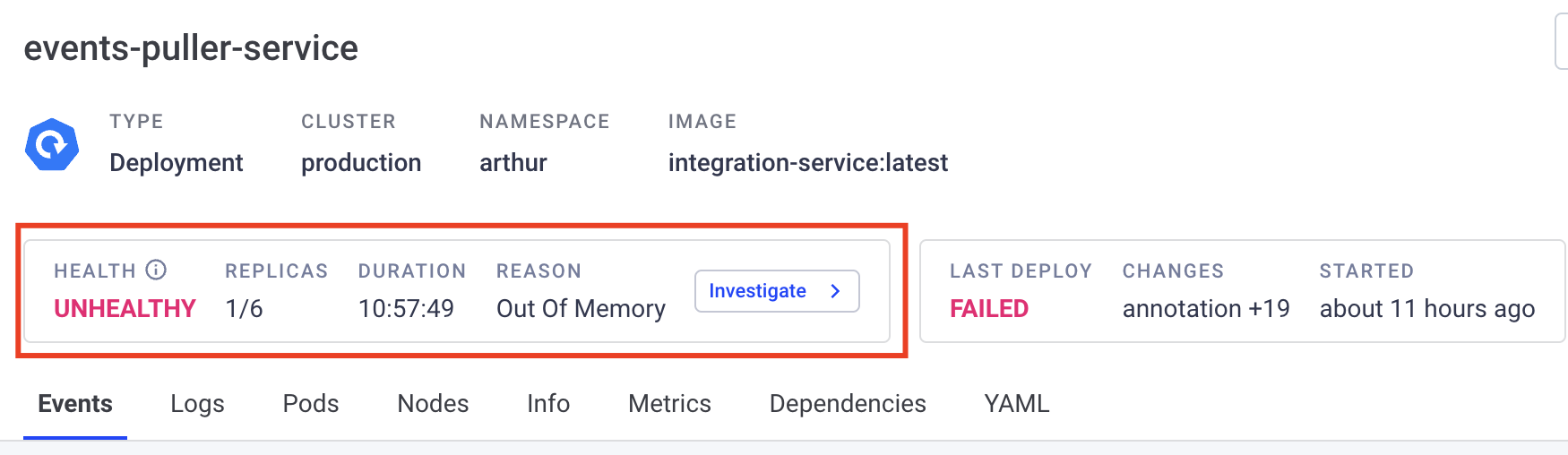Screen dimensions: 1568x455
Task: Click the Out Of Memory reason text
Action: (x=581, y=309)
